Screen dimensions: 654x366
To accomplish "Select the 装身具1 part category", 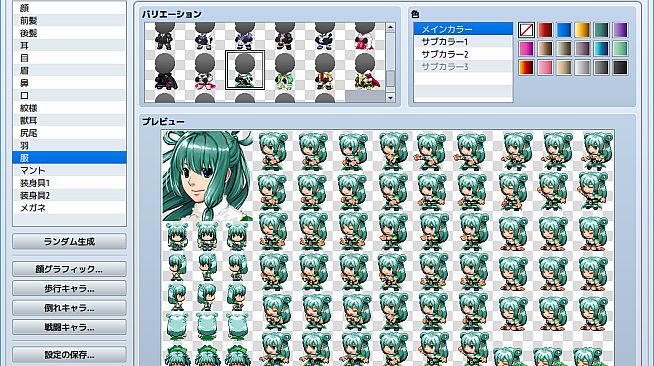I will click(69, 183).
